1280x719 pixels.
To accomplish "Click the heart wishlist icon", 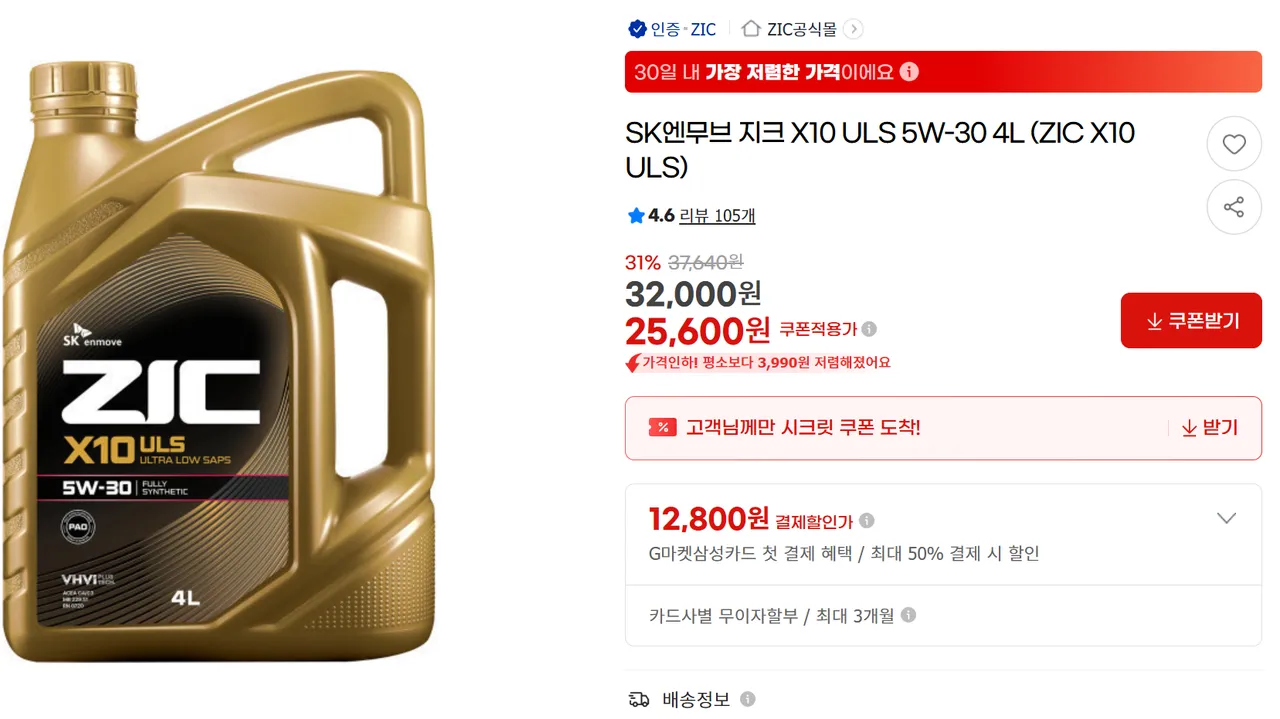I will [x=1234, y=145].
